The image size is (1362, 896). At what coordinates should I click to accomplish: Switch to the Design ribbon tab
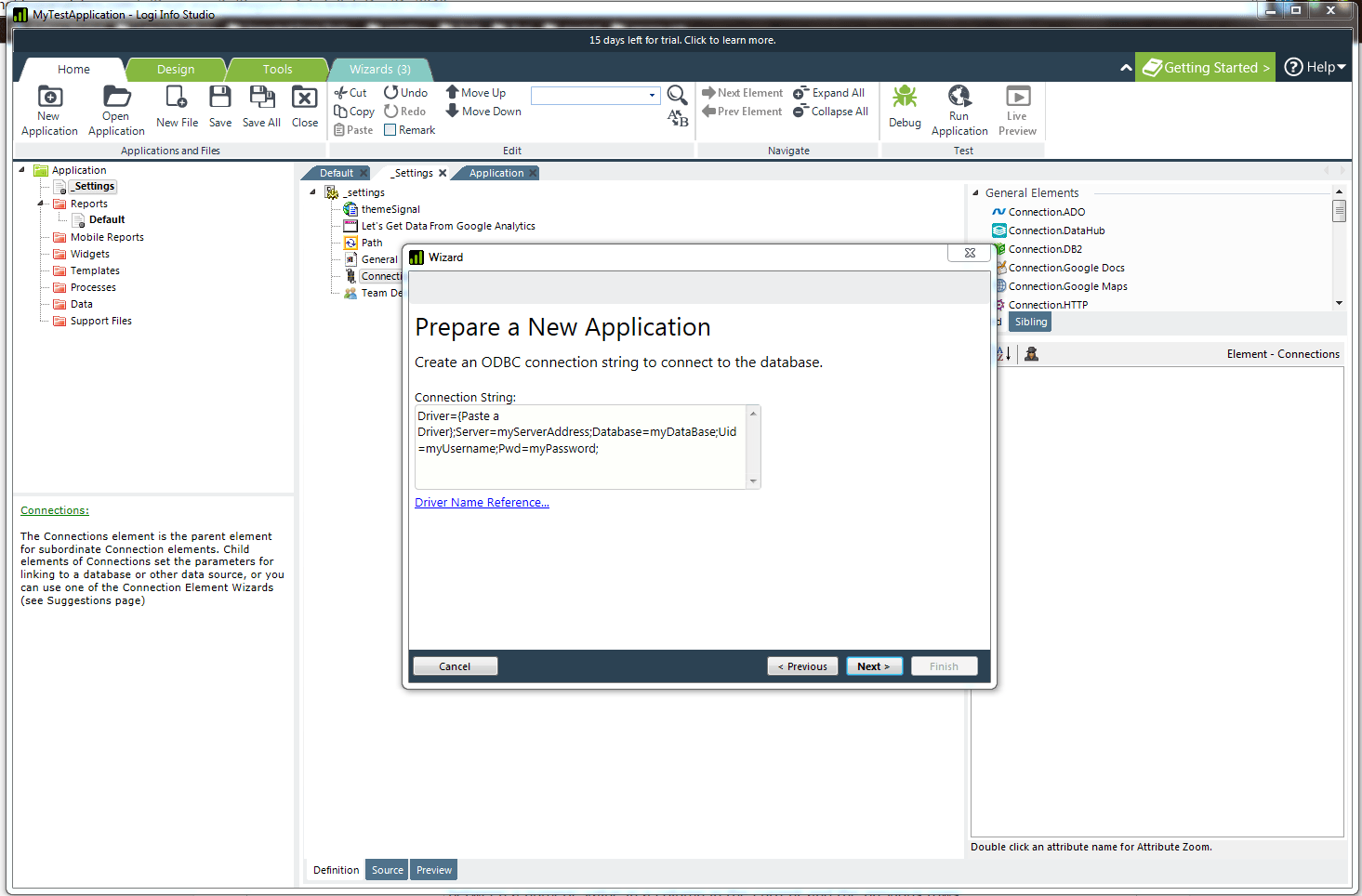pyautogui.click(x=176, y=69)
